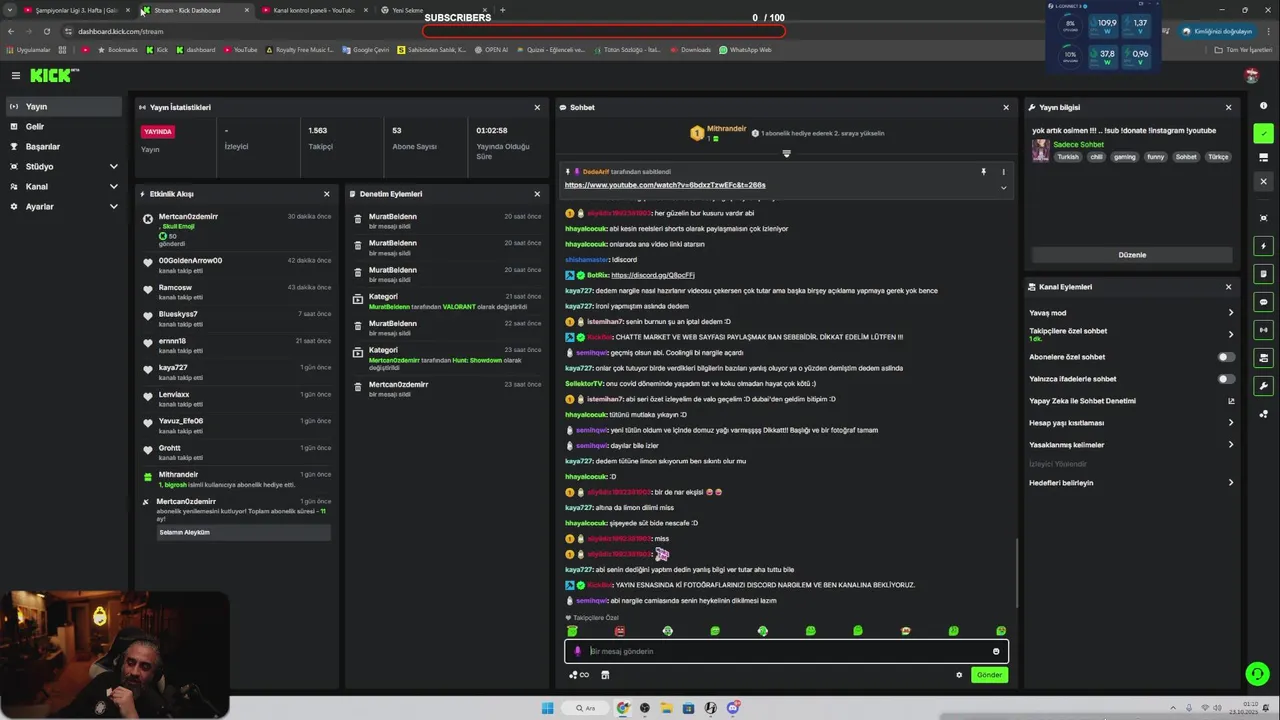1280x720 pixels.
Task: Click the layout panel icon under the green checkmark
Action: click(1264, 157)
